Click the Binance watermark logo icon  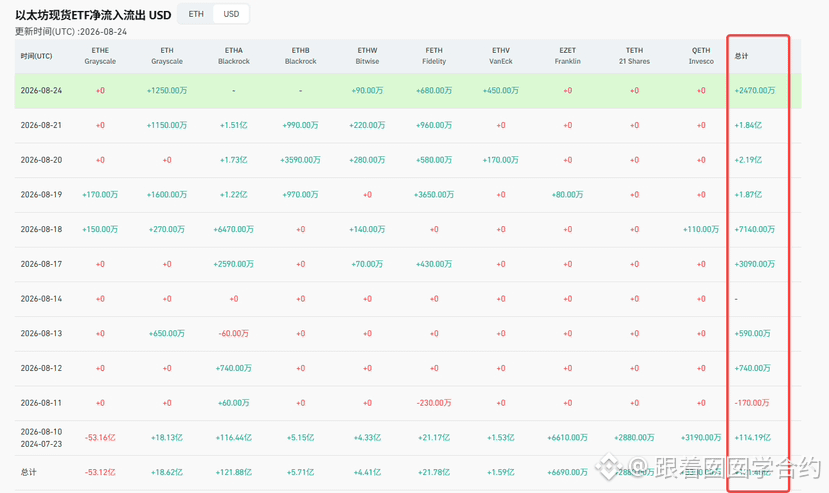[608, 467]
